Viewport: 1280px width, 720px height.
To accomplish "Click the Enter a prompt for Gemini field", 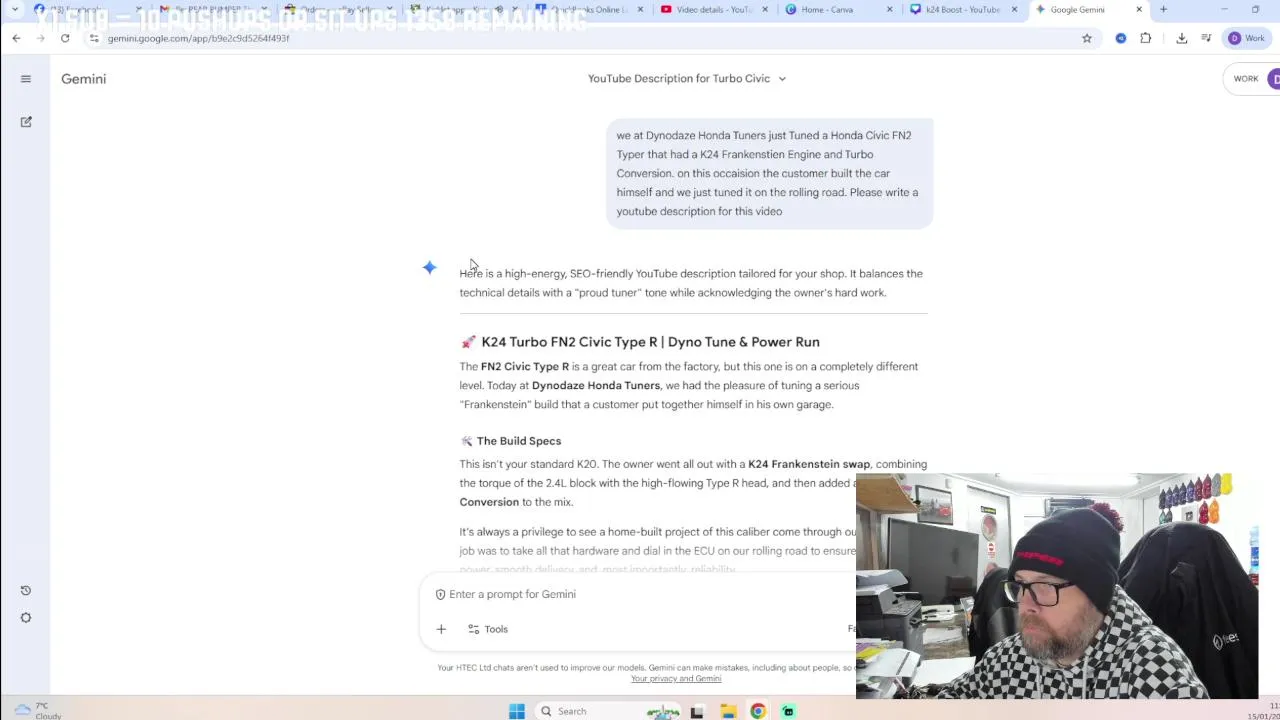I will [x=640, y=594].
